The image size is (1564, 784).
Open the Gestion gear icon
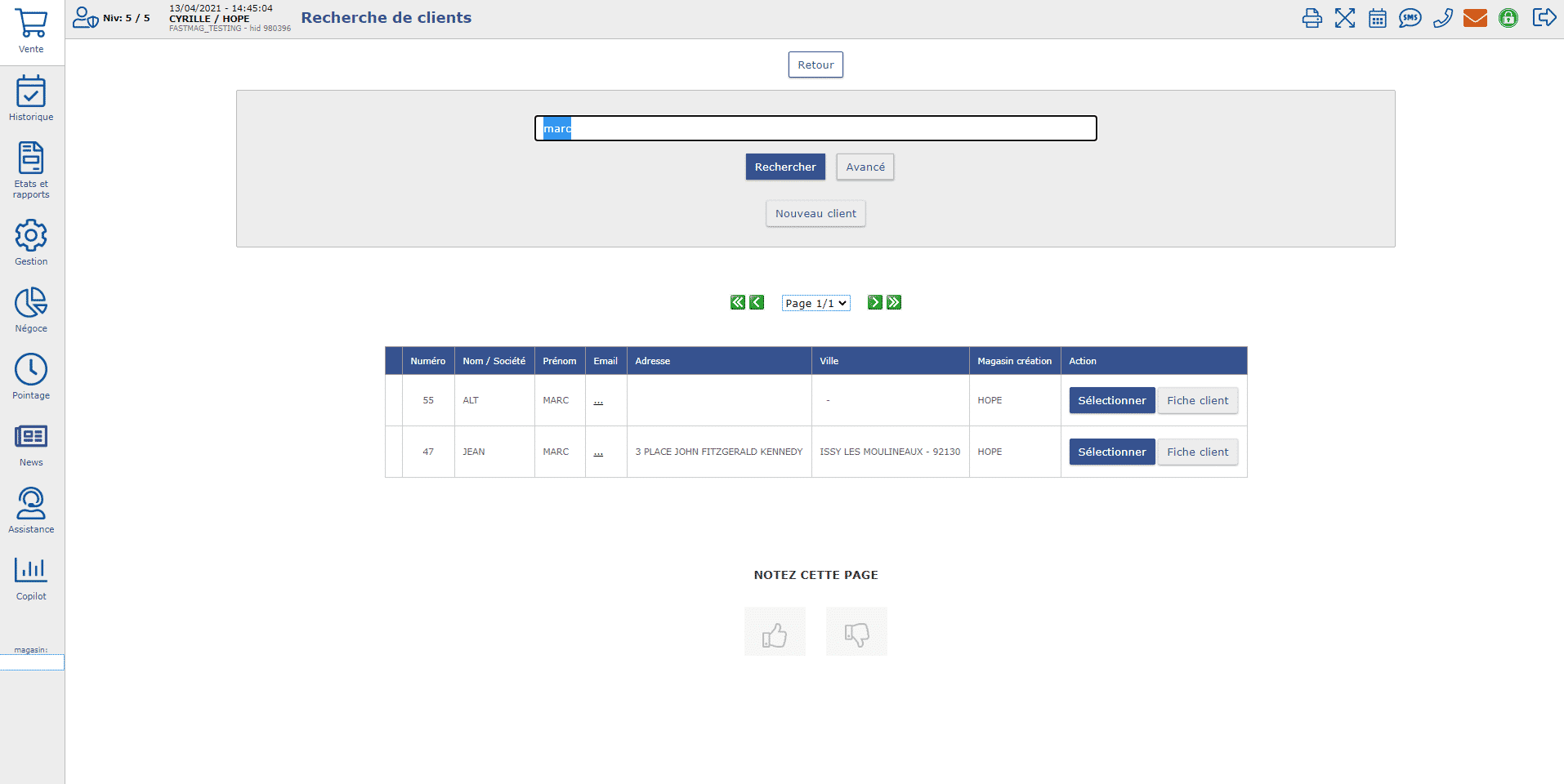(31, 236)
